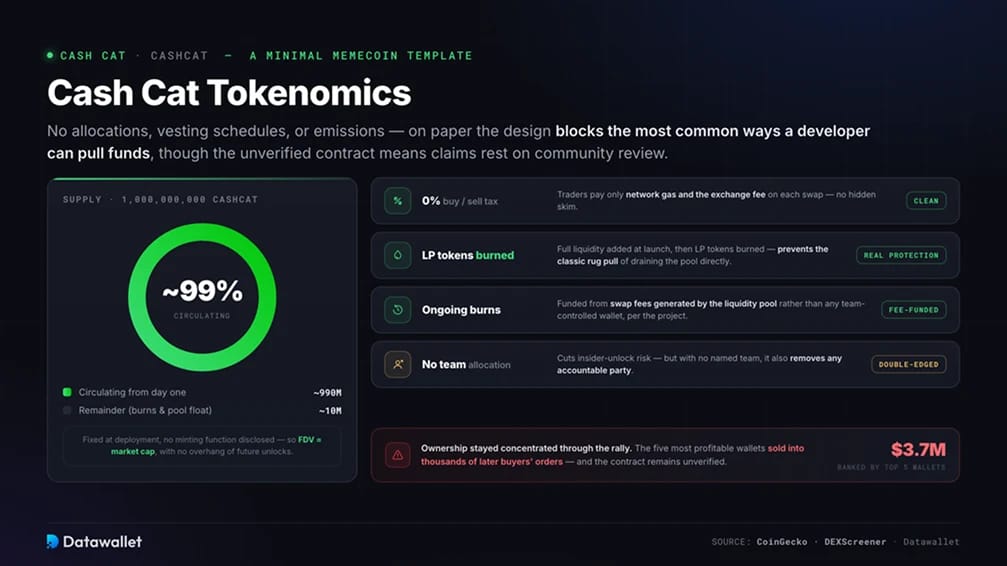Click the Cash Cat Tokenomics heading

pyautogui.click(x=229, y=93)
